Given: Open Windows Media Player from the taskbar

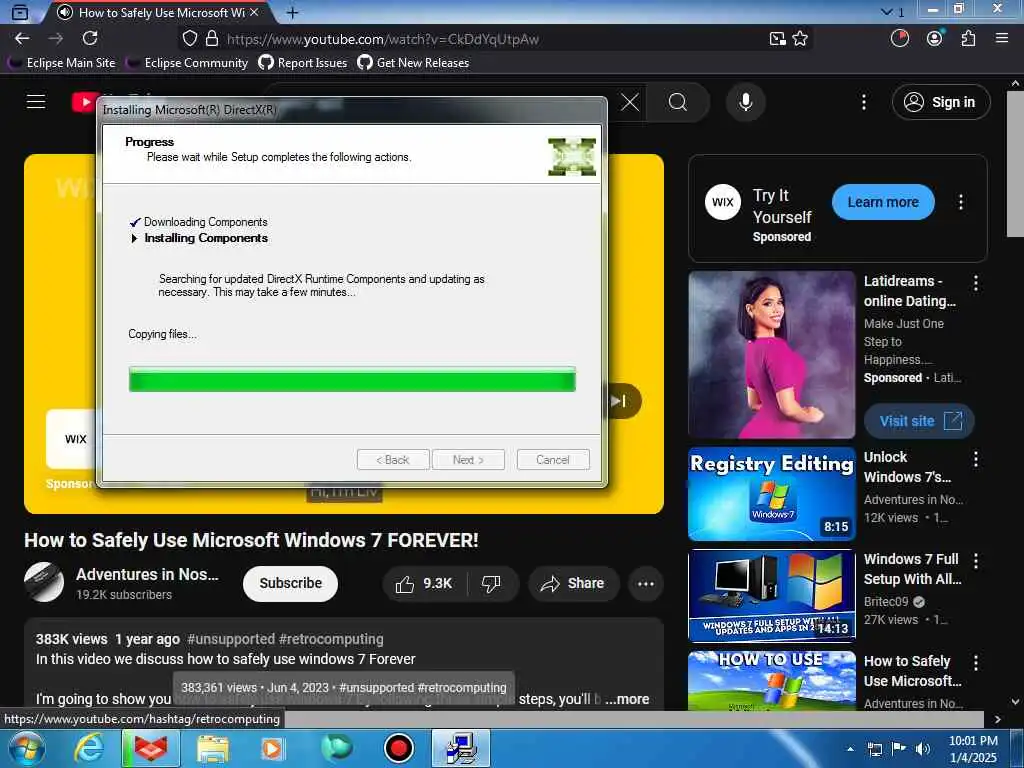Looking at the screenshot, I should [x=273, y=748].
